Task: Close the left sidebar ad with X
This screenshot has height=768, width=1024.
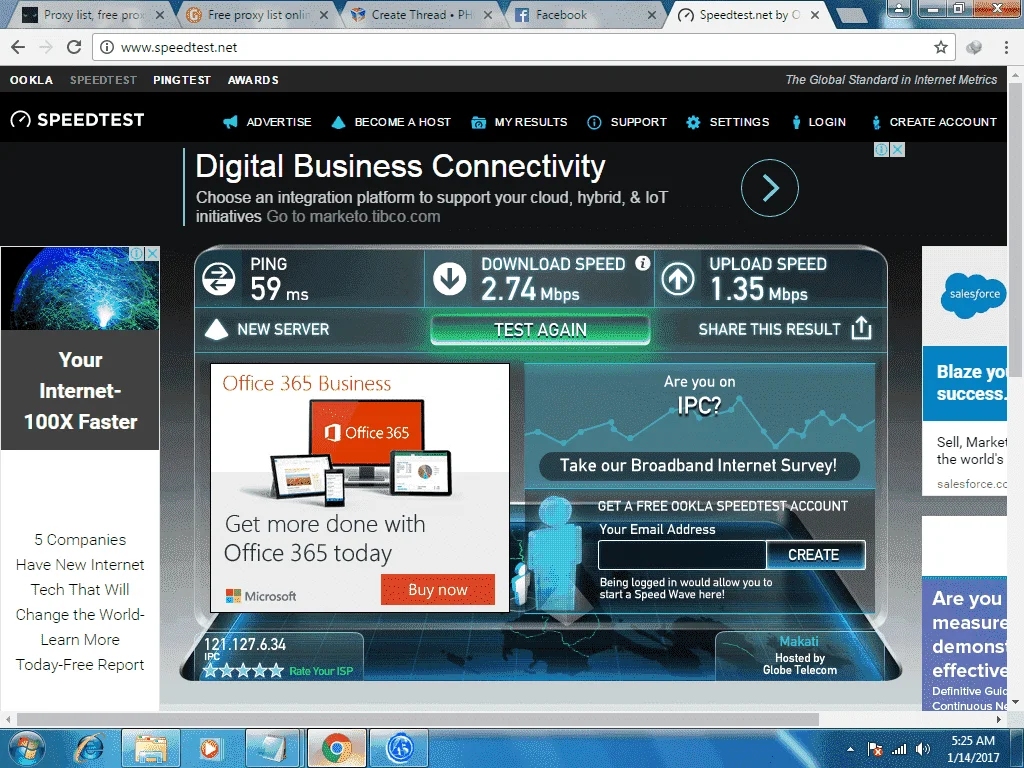Action: click(x=152, y=253)
